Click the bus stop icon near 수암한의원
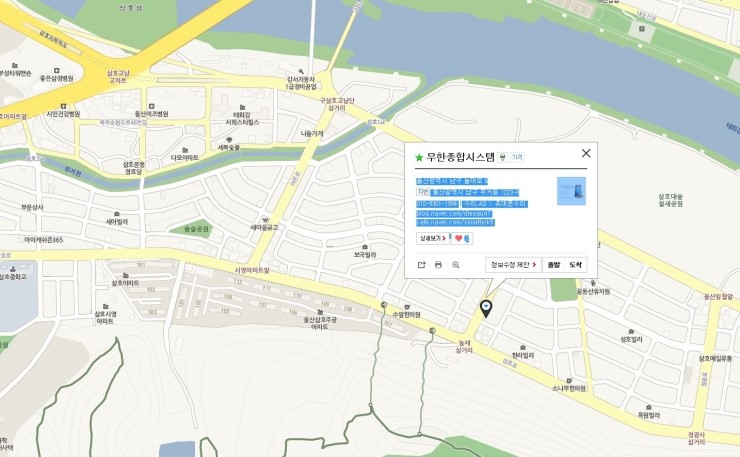 (384, 305)
